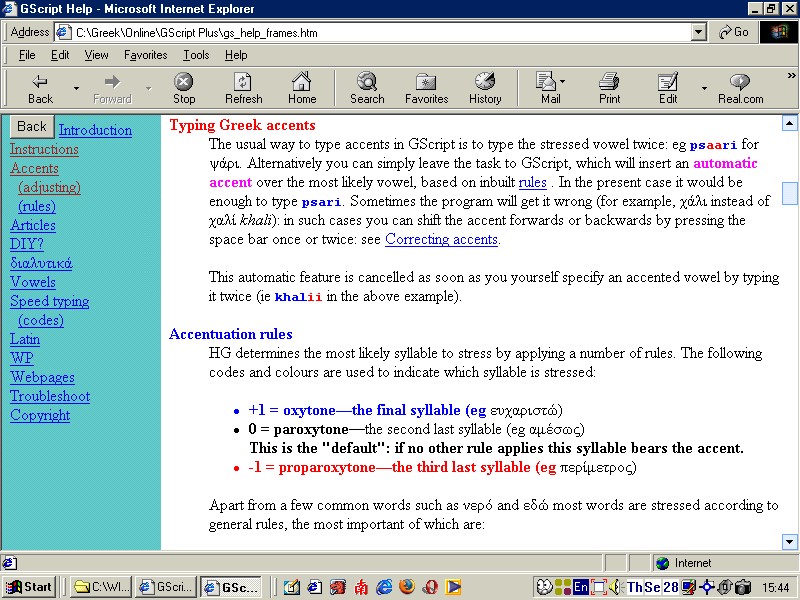
Task: Open the Favorites menu
Action: pos(146,55)
